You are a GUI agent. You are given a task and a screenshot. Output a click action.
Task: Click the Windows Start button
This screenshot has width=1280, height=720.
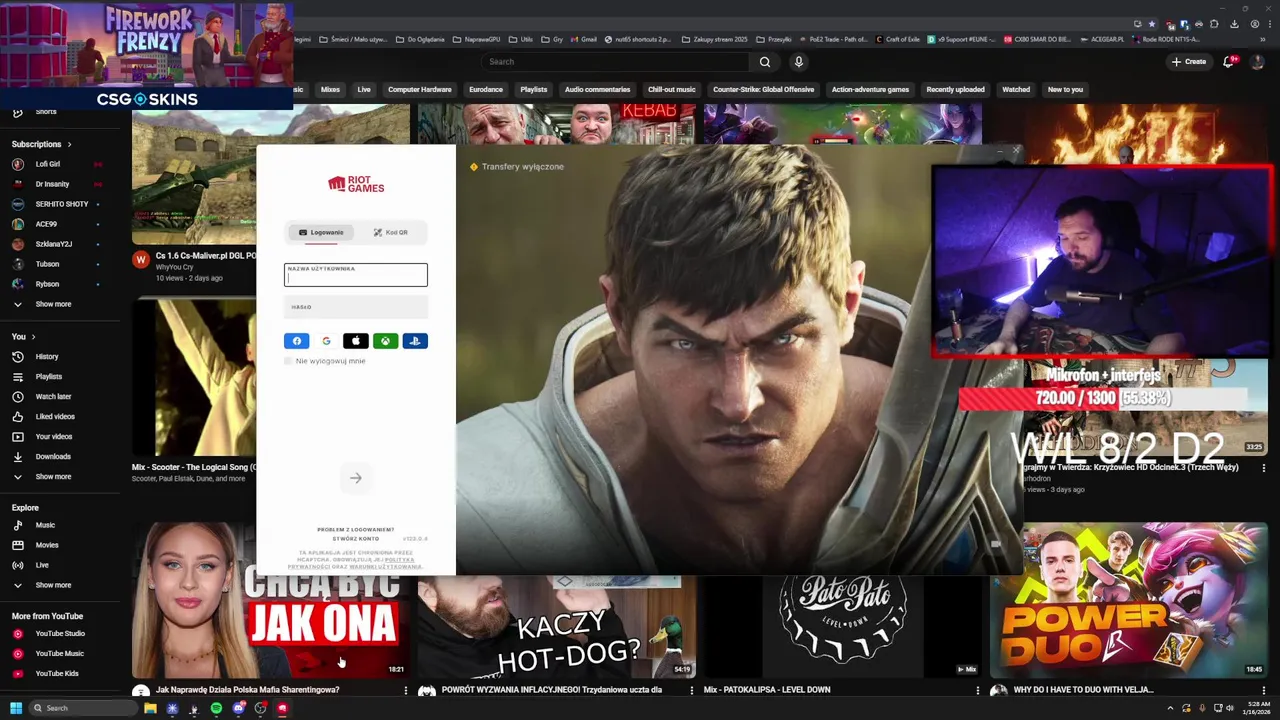pyautogui.click(x=16, y=708)
